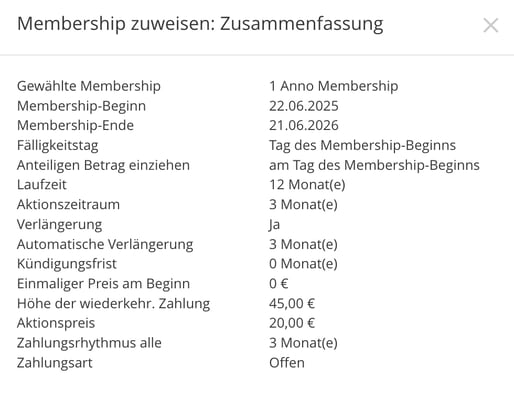This screenshot has width=514, height=401.
Task: Click the Zahlungsart value Offen
Action: 287,363
